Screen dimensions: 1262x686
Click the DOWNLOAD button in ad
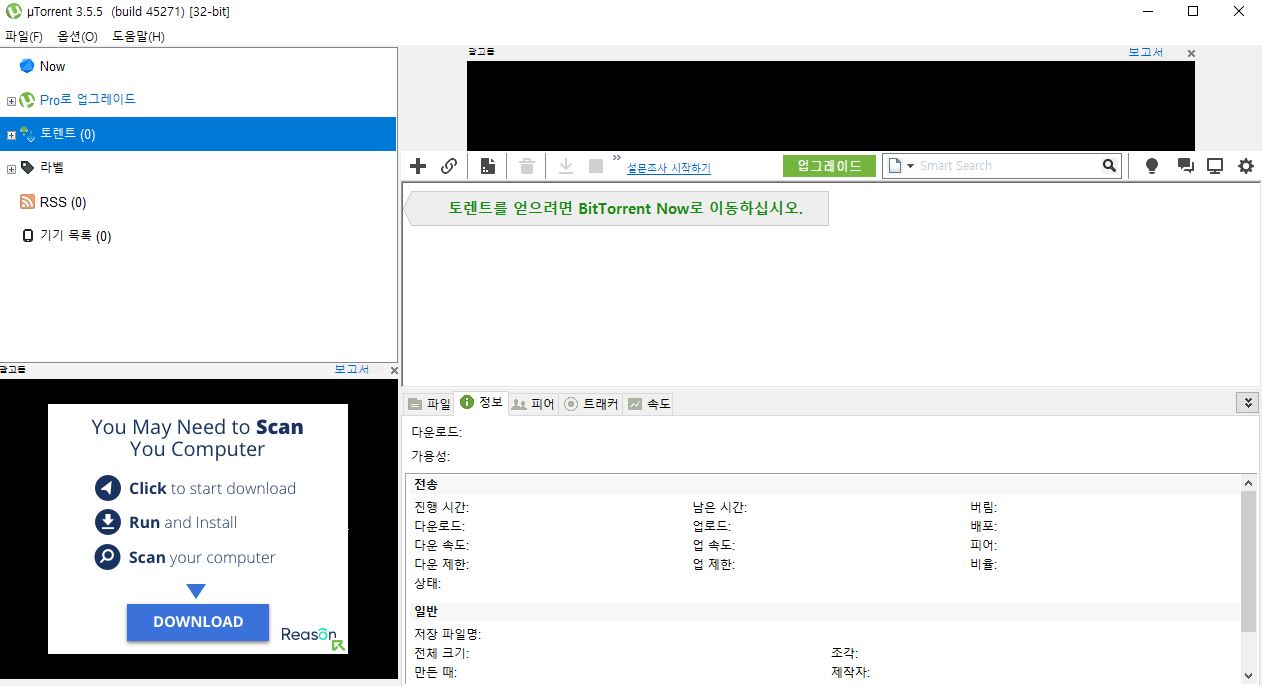pos(198,622)
